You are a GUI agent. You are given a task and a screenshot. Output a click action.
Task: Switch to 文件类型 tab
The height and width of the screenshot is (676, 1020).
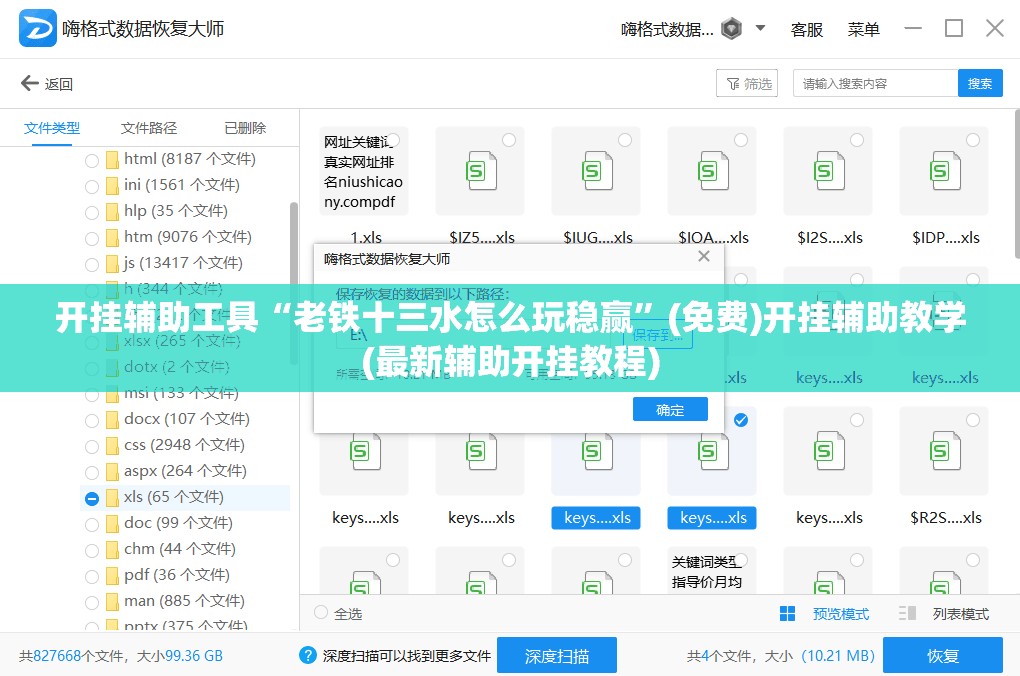tap(52, 128)
